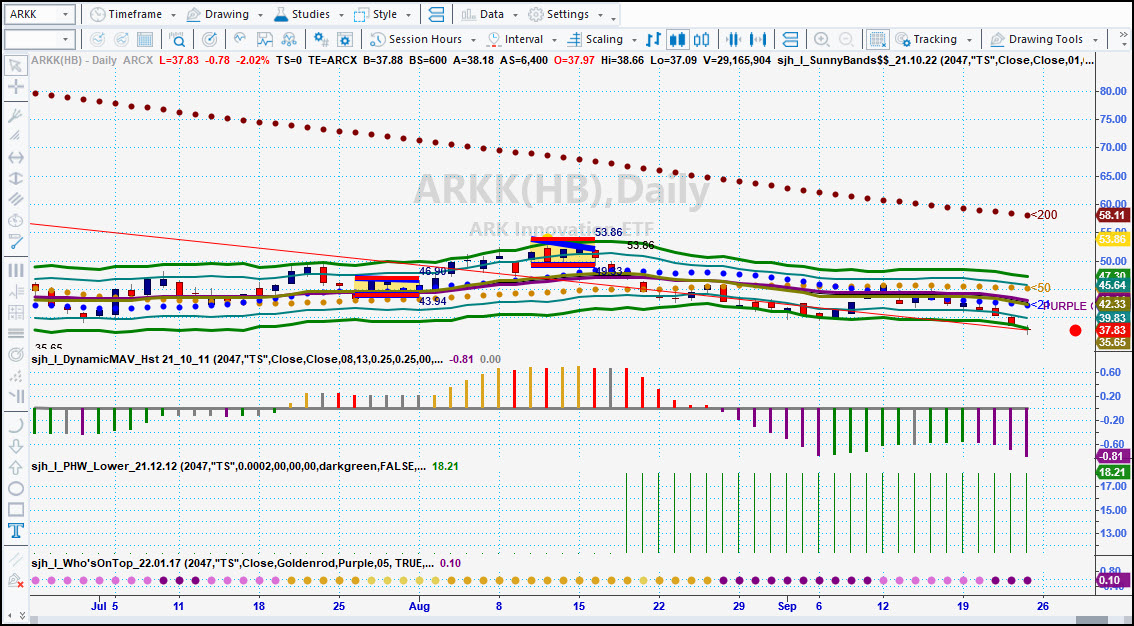Click the yellow 53.86 price axis marker
The height and width of the screenshot is (626, 1134).
(x=1112, y=239)
